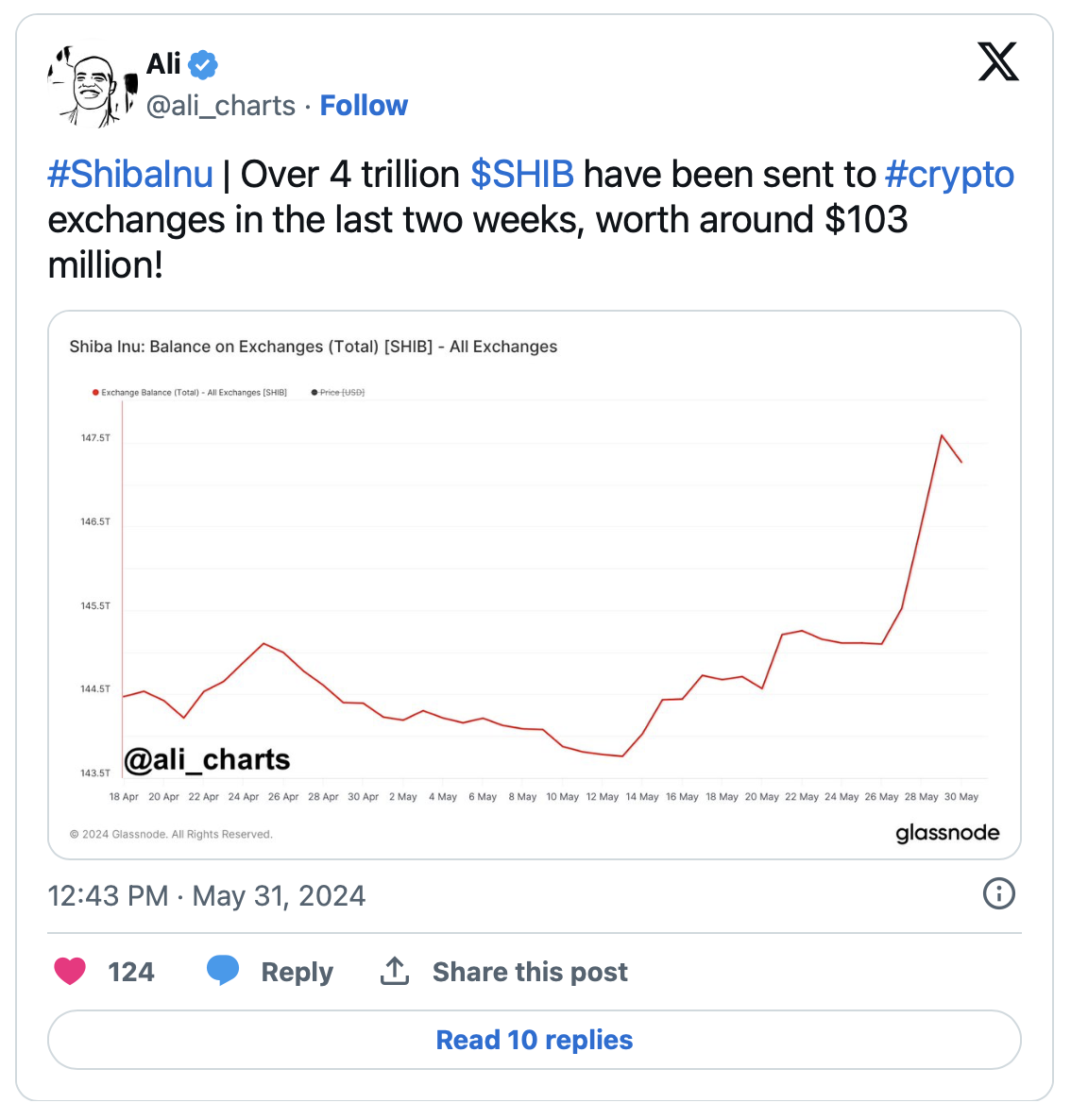Image resolution: width=1071 pixels, height=1120 pixels.
Task: Click the 124 likes count
Action: click(131, 972)
